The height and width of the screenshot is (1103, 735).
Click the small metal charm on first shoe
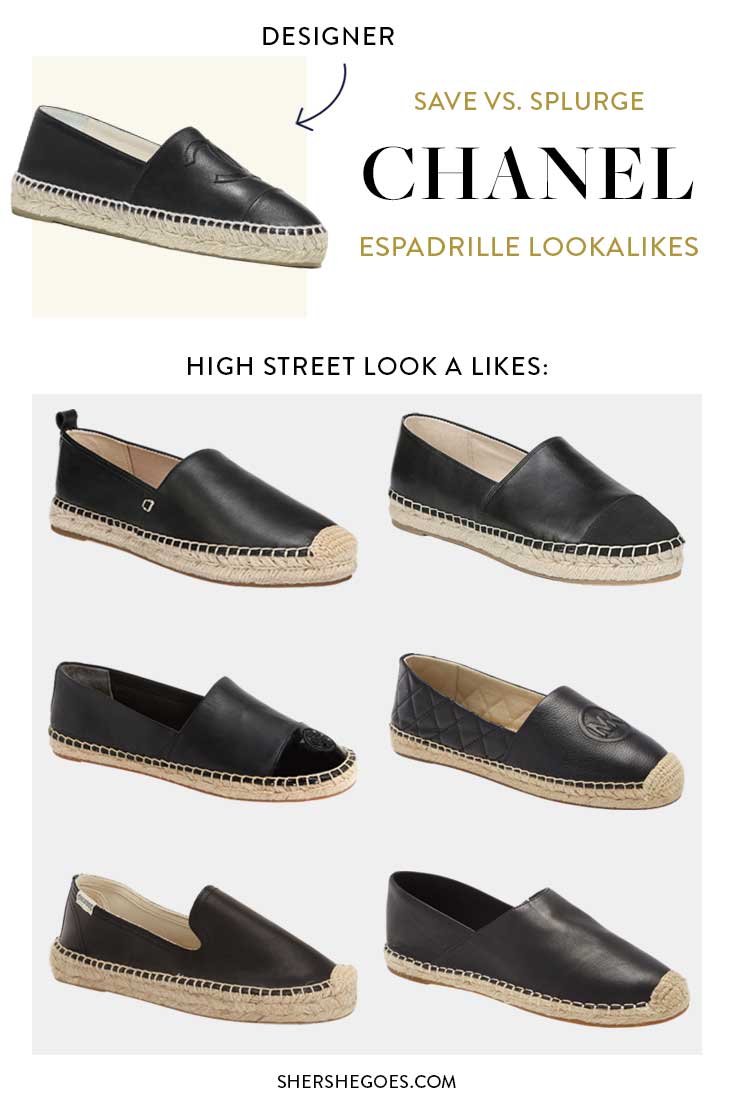(x=148, y=503)
